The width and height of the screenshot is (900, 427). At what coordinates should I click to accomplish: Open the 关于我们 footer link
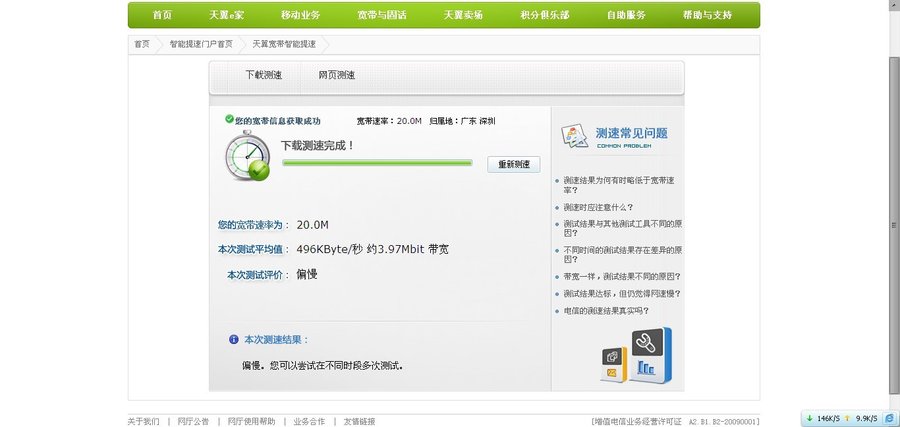coord(143,421)
